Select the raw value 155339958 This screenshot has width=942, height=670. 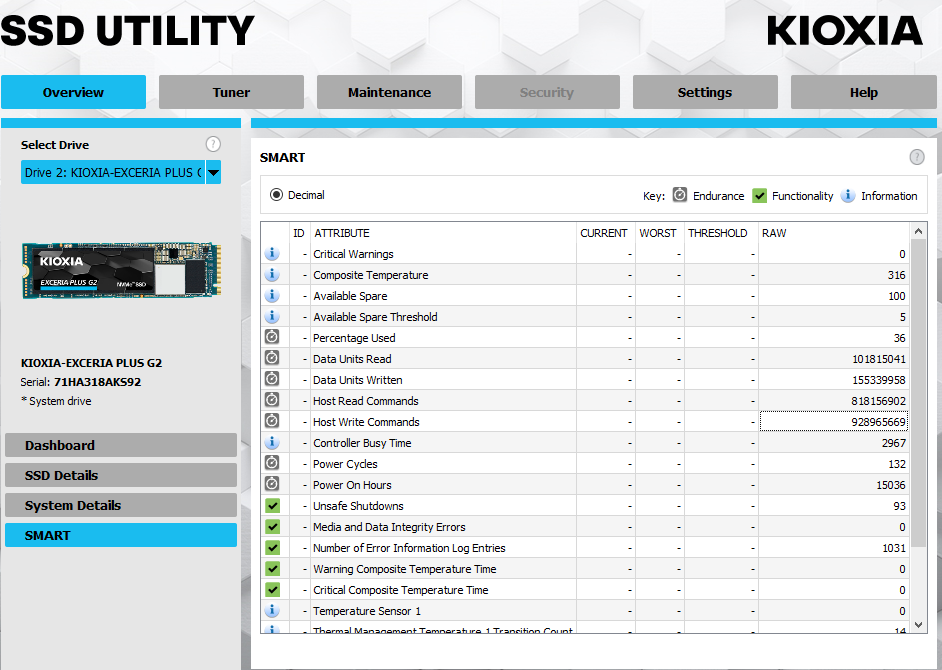tap(878, 380)
